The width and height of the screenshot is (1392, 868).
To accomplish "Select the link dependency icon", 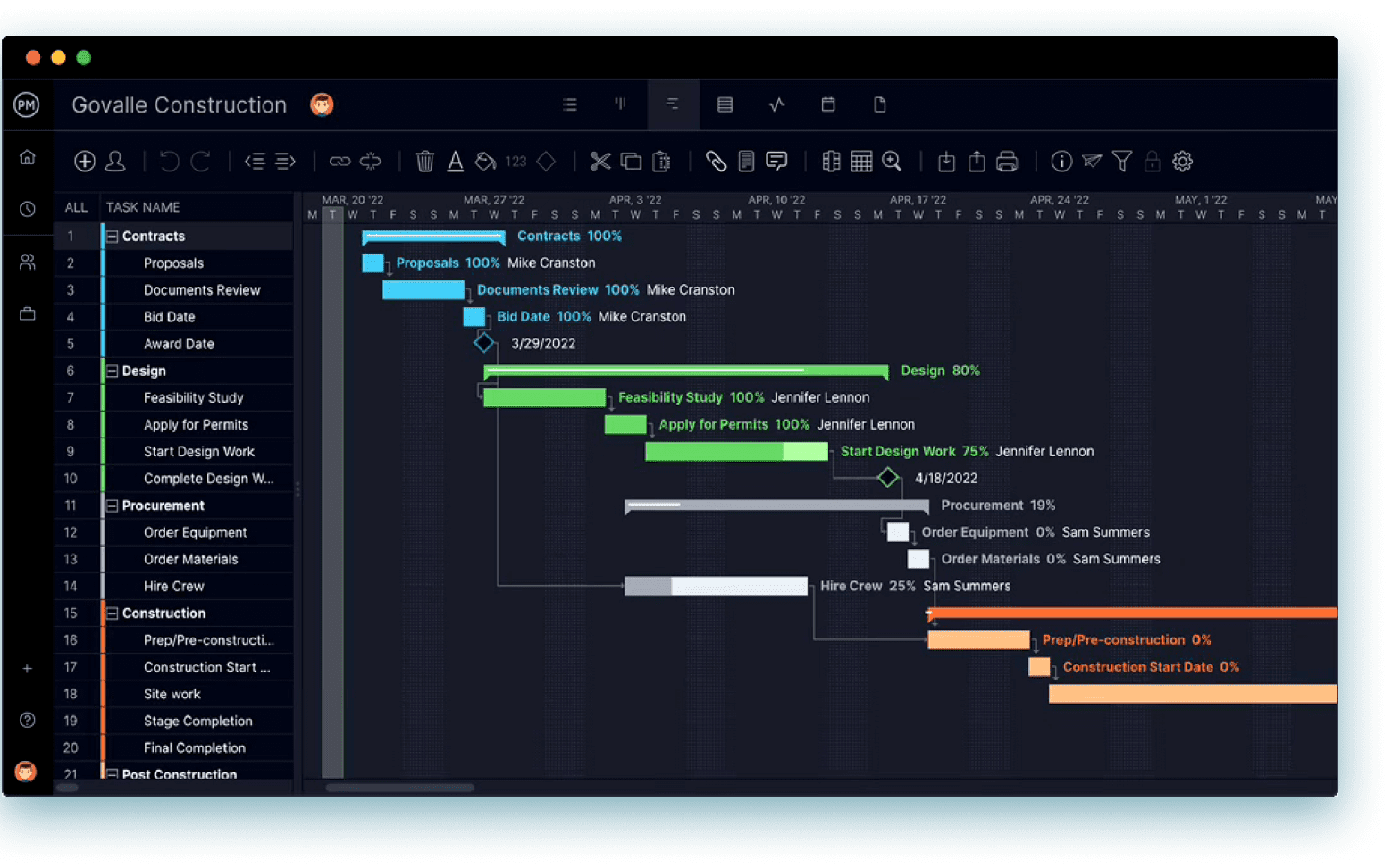I will 340,162.
